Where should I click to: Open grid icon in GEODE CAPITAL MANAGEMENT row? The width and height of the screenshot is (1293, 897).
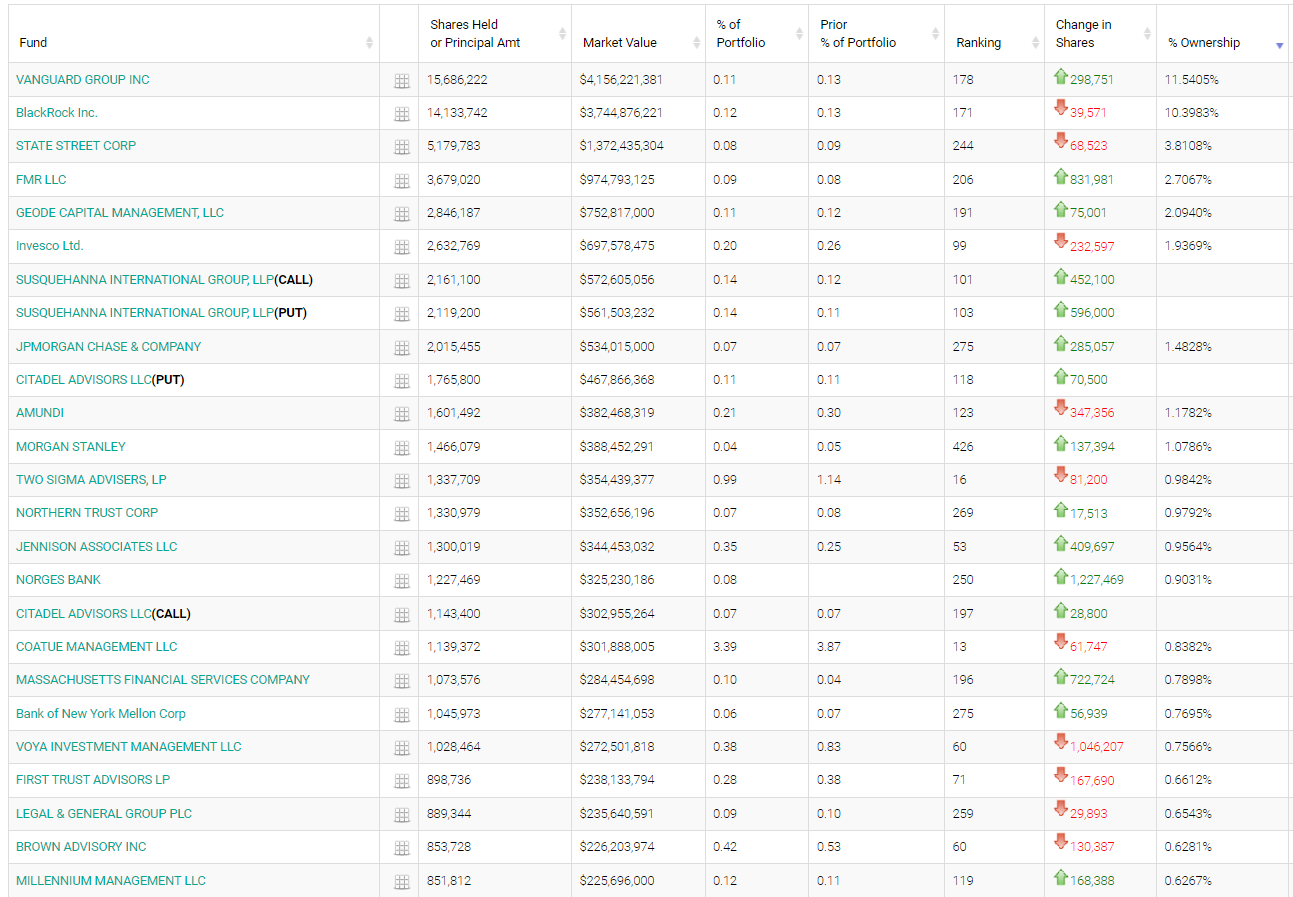[x=402, y=214]
